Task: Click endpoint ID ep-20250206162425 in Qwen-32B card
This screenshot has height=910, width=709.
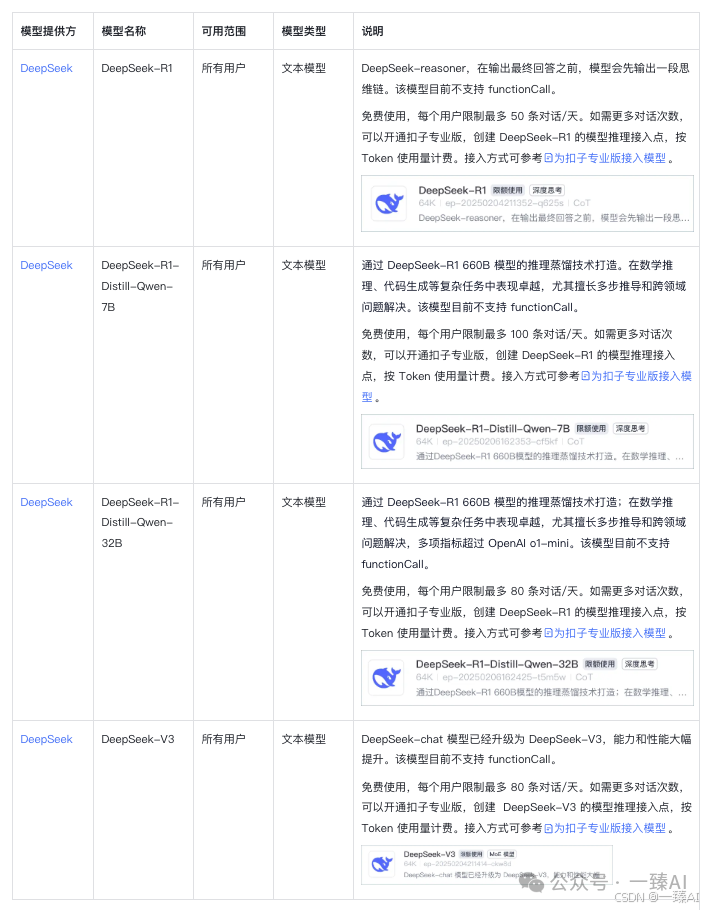Action: point(504,677)
